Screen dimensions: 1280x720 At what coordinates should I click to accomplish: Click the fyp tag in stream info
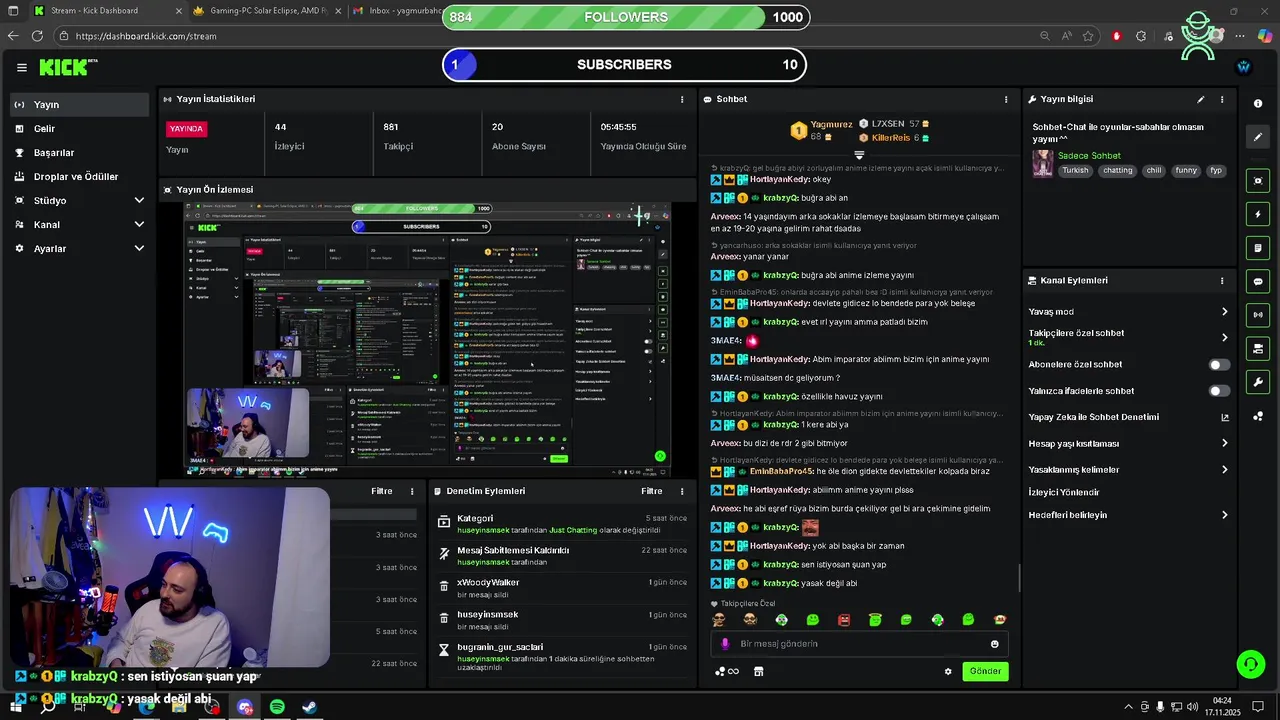1216,170
